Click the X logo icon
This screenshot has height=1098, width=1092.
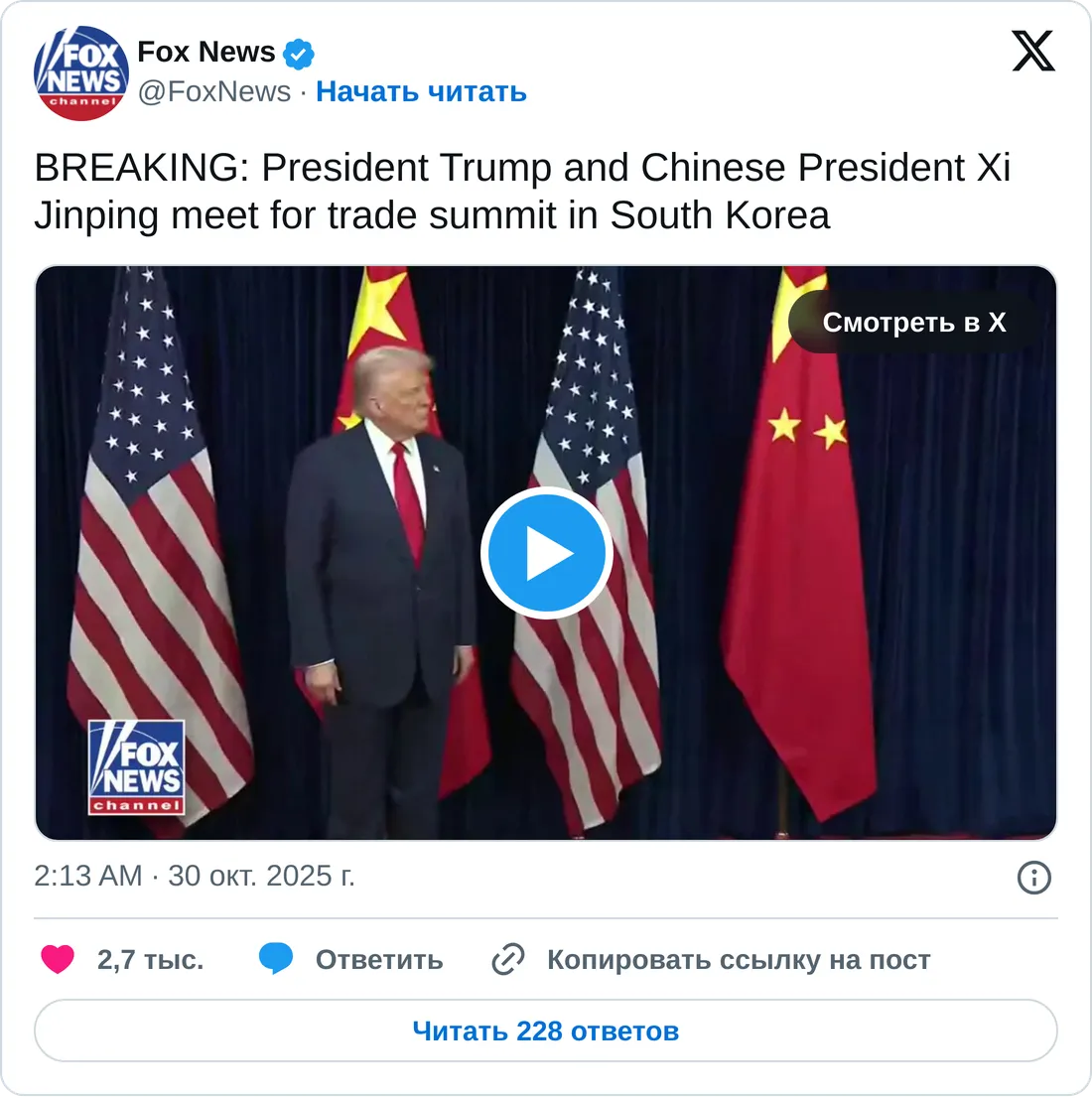(1033, 51)
